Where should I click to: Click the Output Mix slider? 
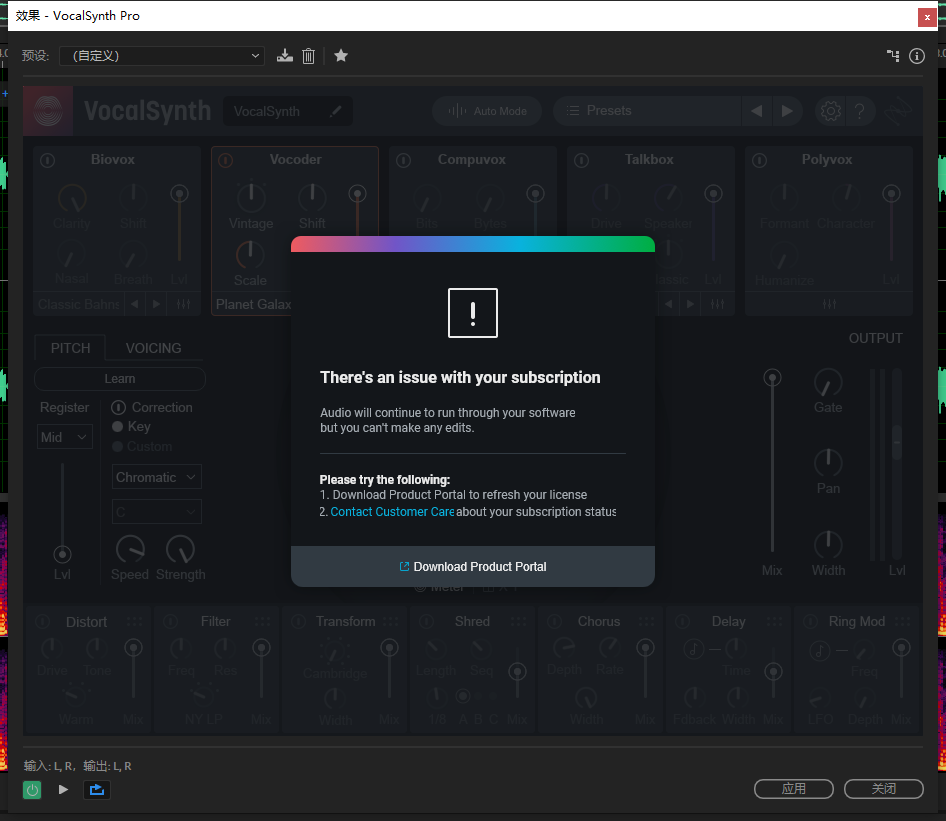(x=772, y=461)
